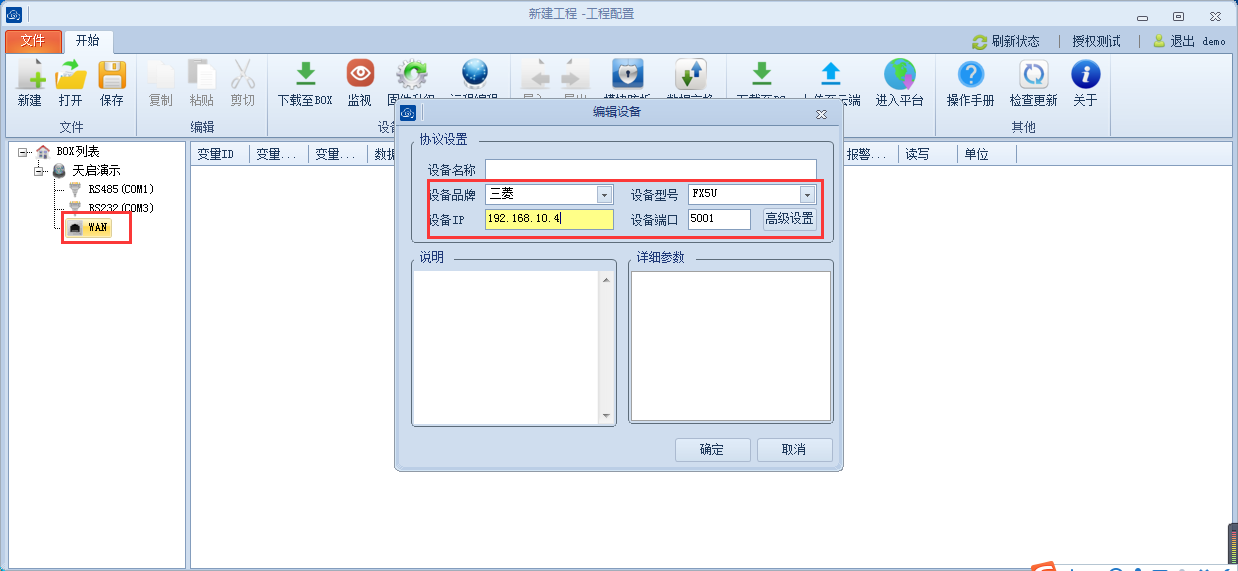
Task: Click the firmware upgrade gear icon
Action: coord(411,75)
